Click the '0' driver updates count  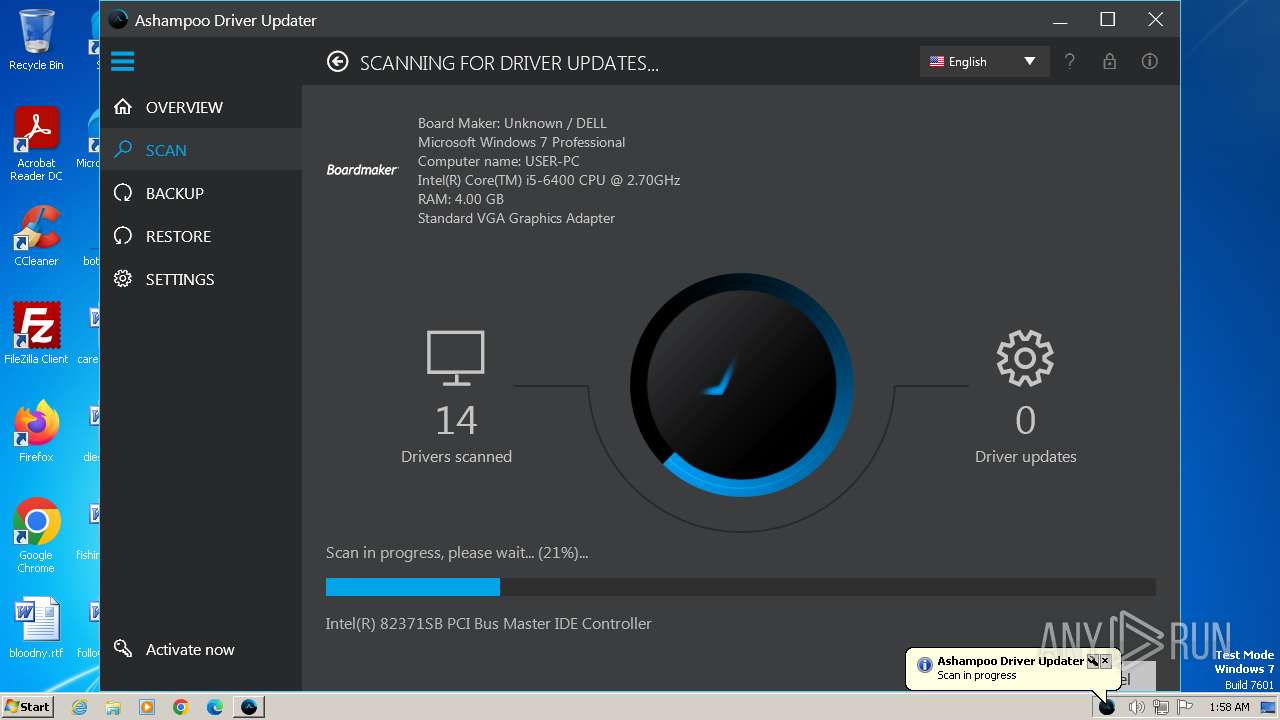1025,421
